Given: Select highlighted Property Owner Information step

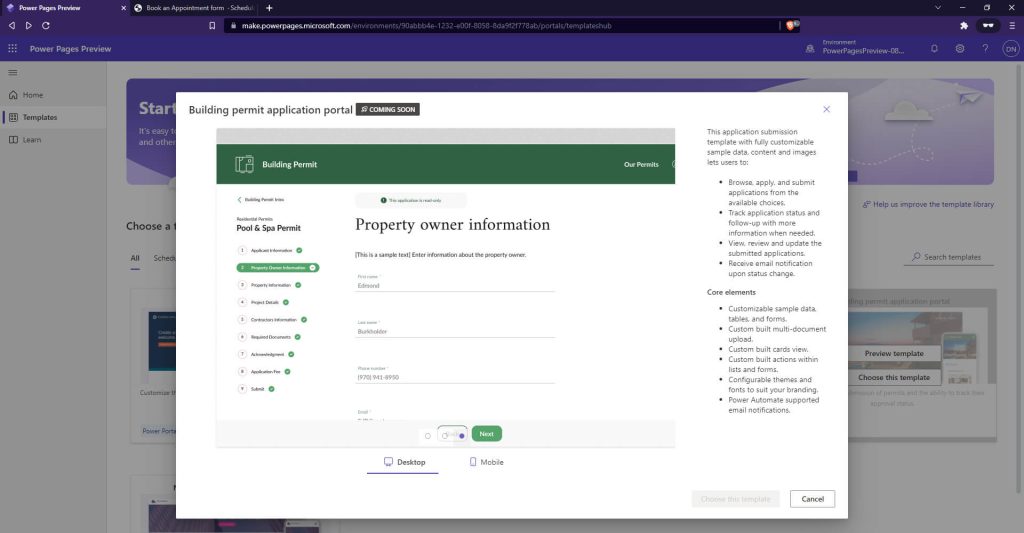Looking at the screenshot, I should tap(278, 268).
